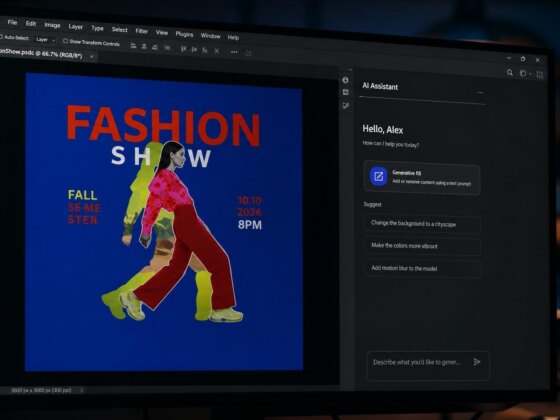Close the FashionShow.psdc document tab
The image size is (560, 420).
(x=92, y=56)
